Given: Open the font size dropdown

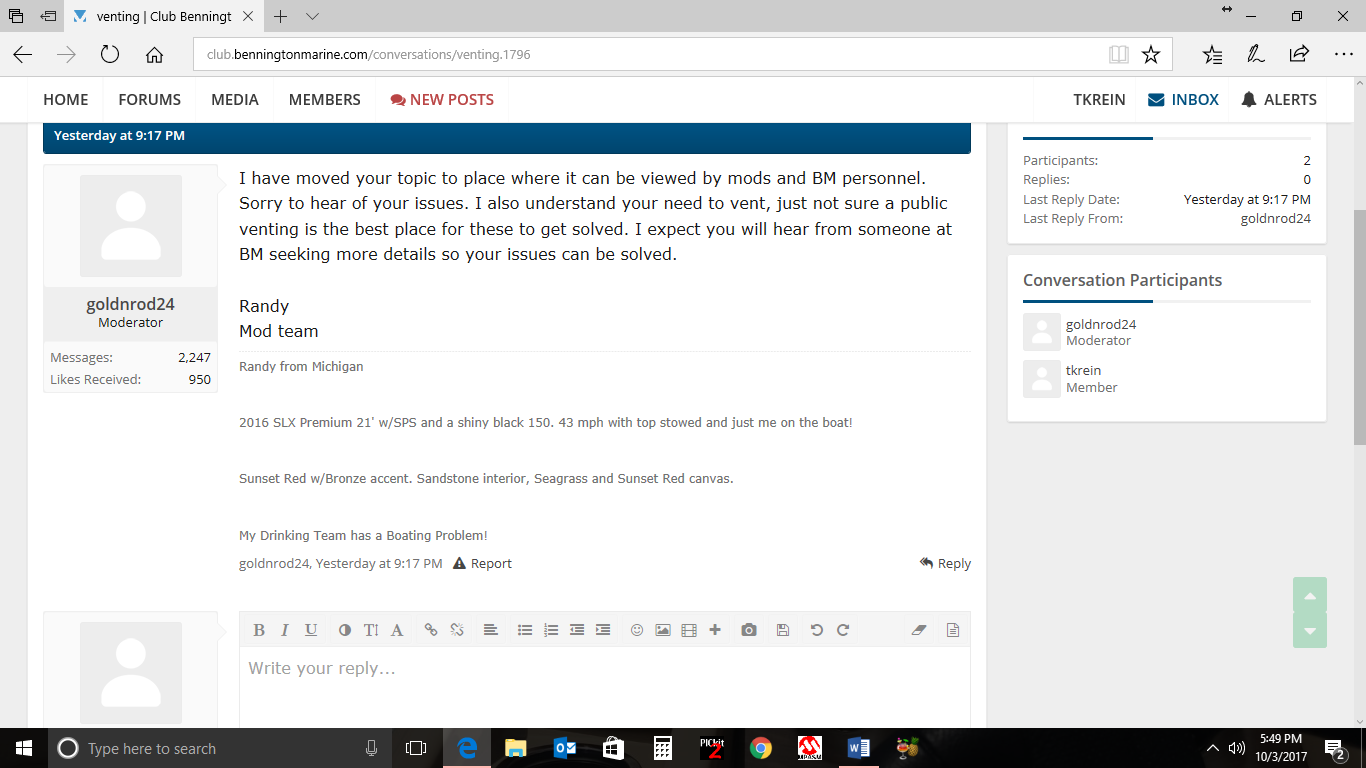Looking at the screenshot, I should [371, 630].
